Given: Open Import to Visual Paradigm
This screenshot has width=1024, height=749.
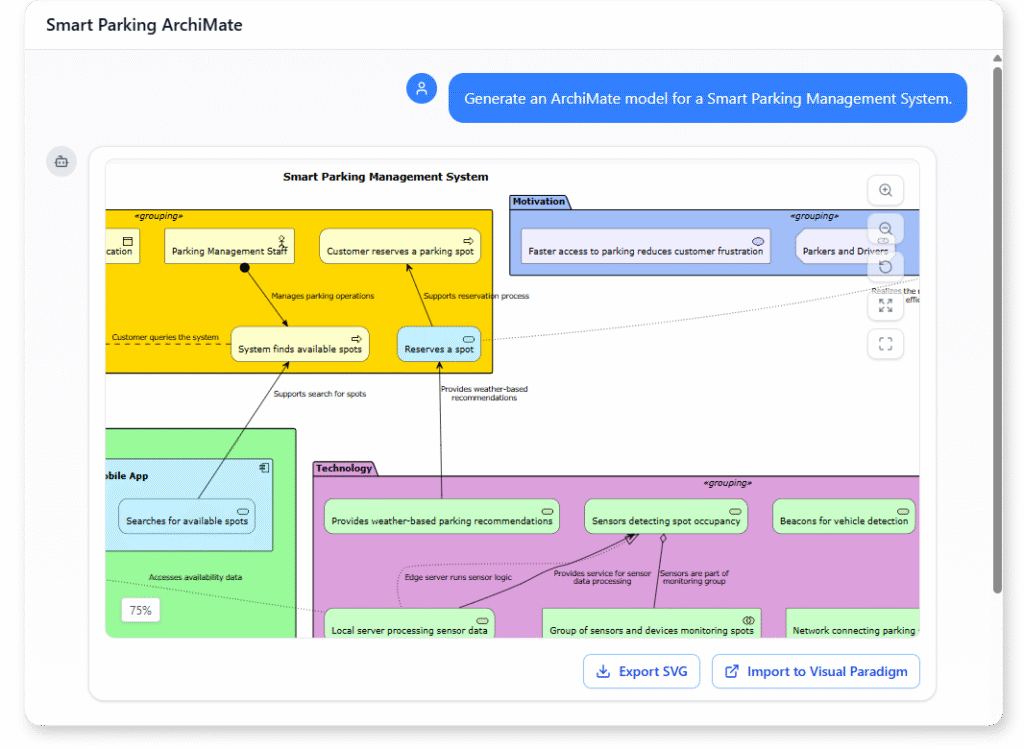Looking at the screenshot, I should 815,671.
